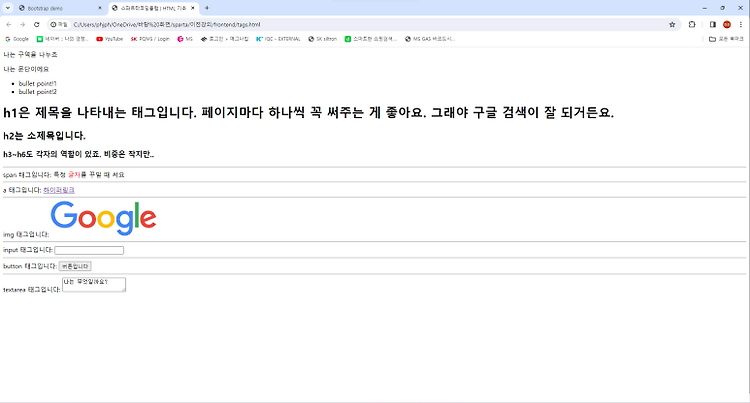
Task: Open the YouTube bookmark
Action: 110,39
